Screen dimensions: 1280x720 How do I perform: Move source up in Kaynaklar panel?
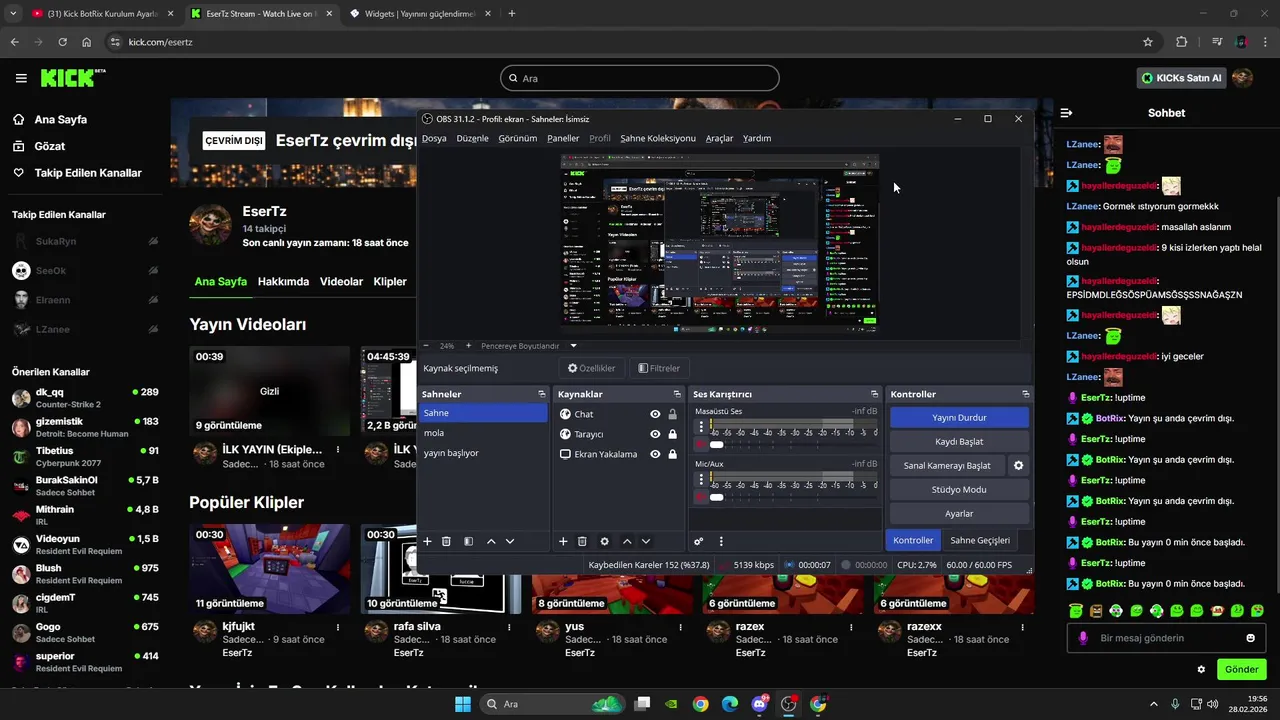pos(627,541)
